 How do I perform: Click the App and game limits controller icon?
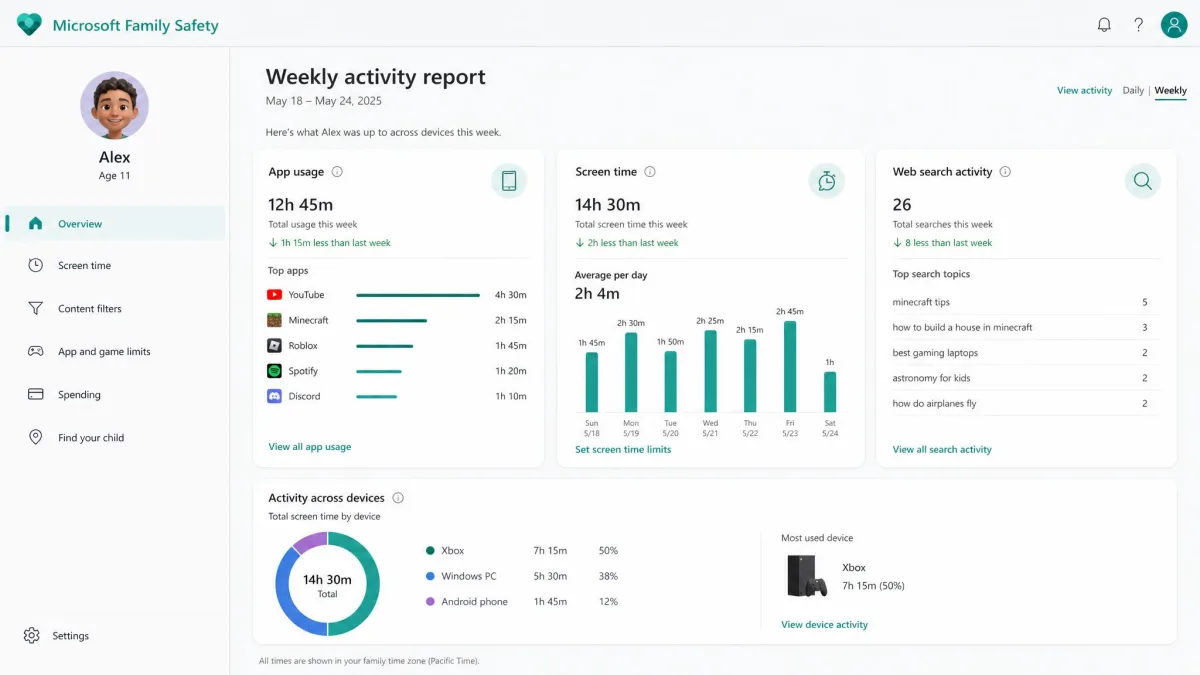point(36,351)
